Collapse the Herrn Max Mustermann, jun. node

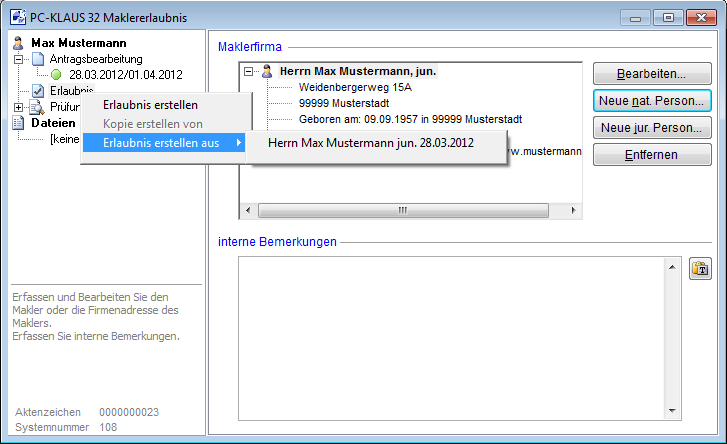[x=249, y=72]
